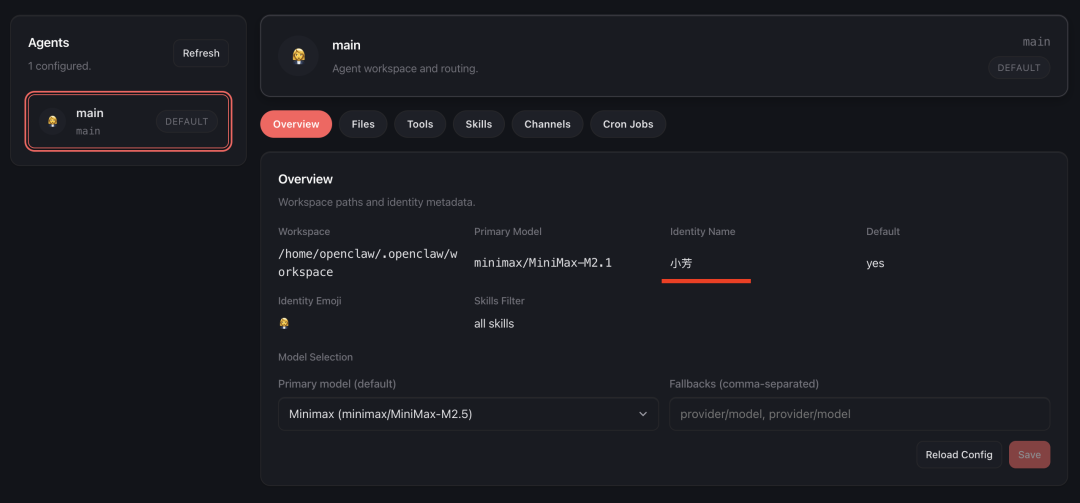1080x503 pixels.
Task: Click the Reload Config button
Action: coord(958,454)
